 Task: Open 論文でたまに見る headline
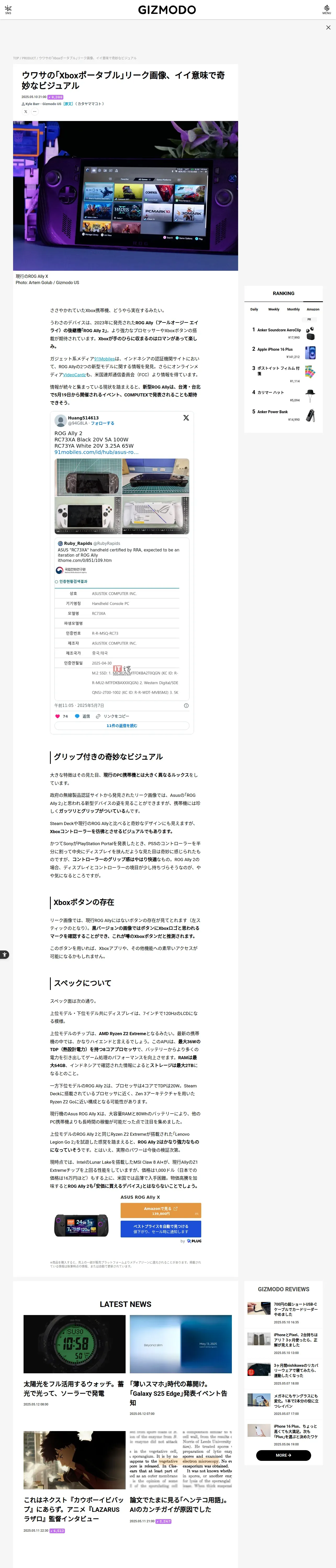pos(179,1505)
